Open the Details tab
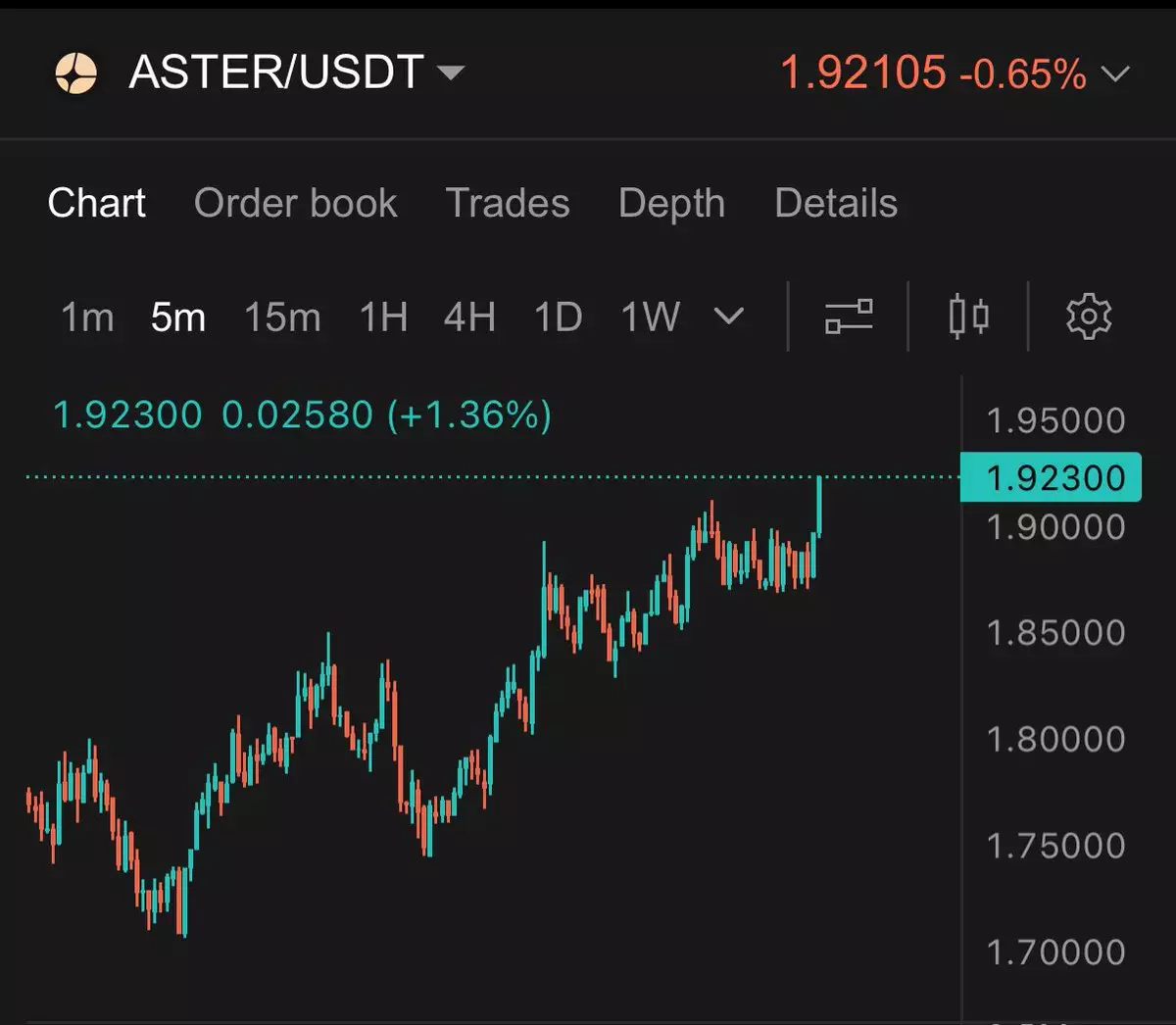 coord(836,204)
